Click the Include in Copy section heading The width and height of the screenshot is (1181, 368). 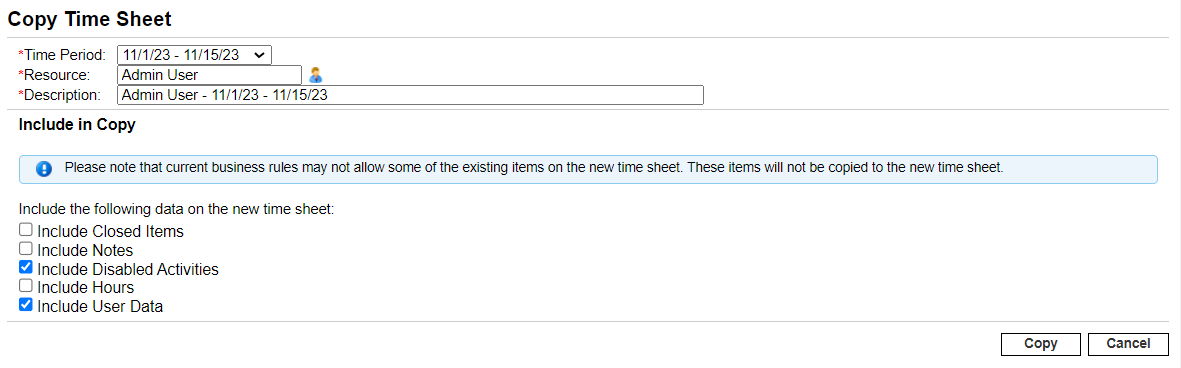tap(77, 125)
